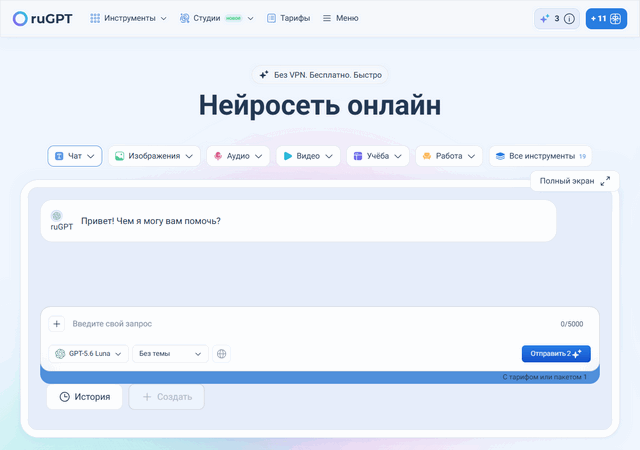Screen dimensions: 640x450
Task: Click the Создать button
Action: pos(167,397)
